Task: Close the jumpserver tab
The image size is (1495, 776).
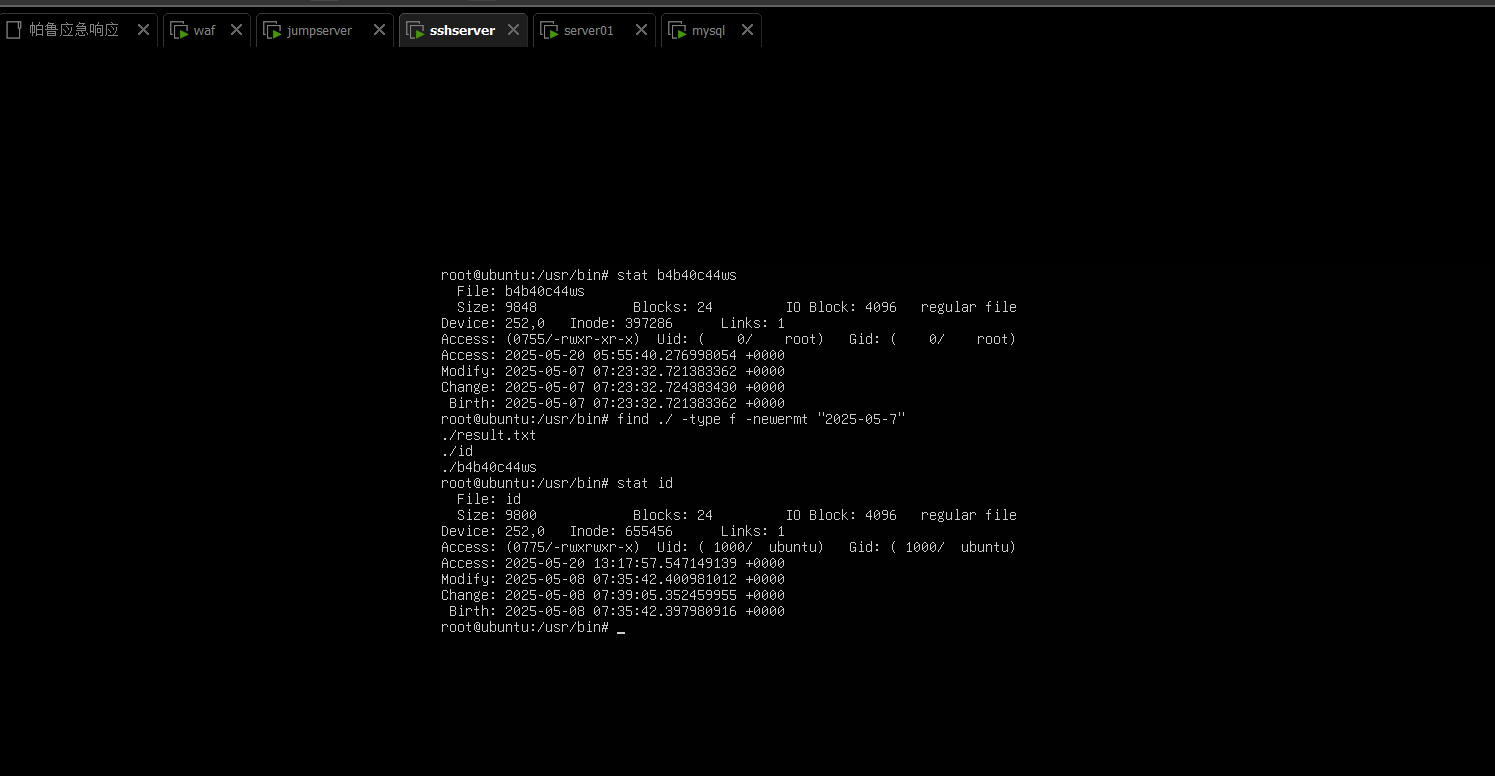Action: coord(379,30)
